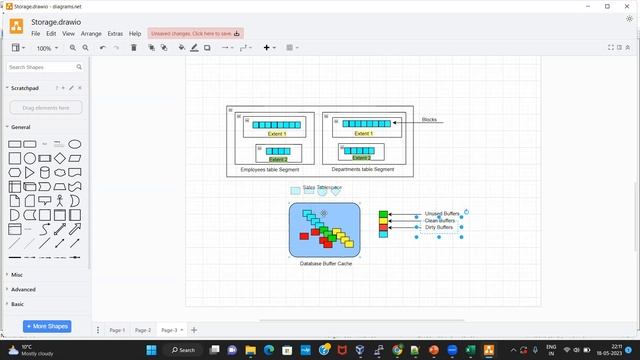Open the View menu
640x360 pixels.
[x=68, y=33]
